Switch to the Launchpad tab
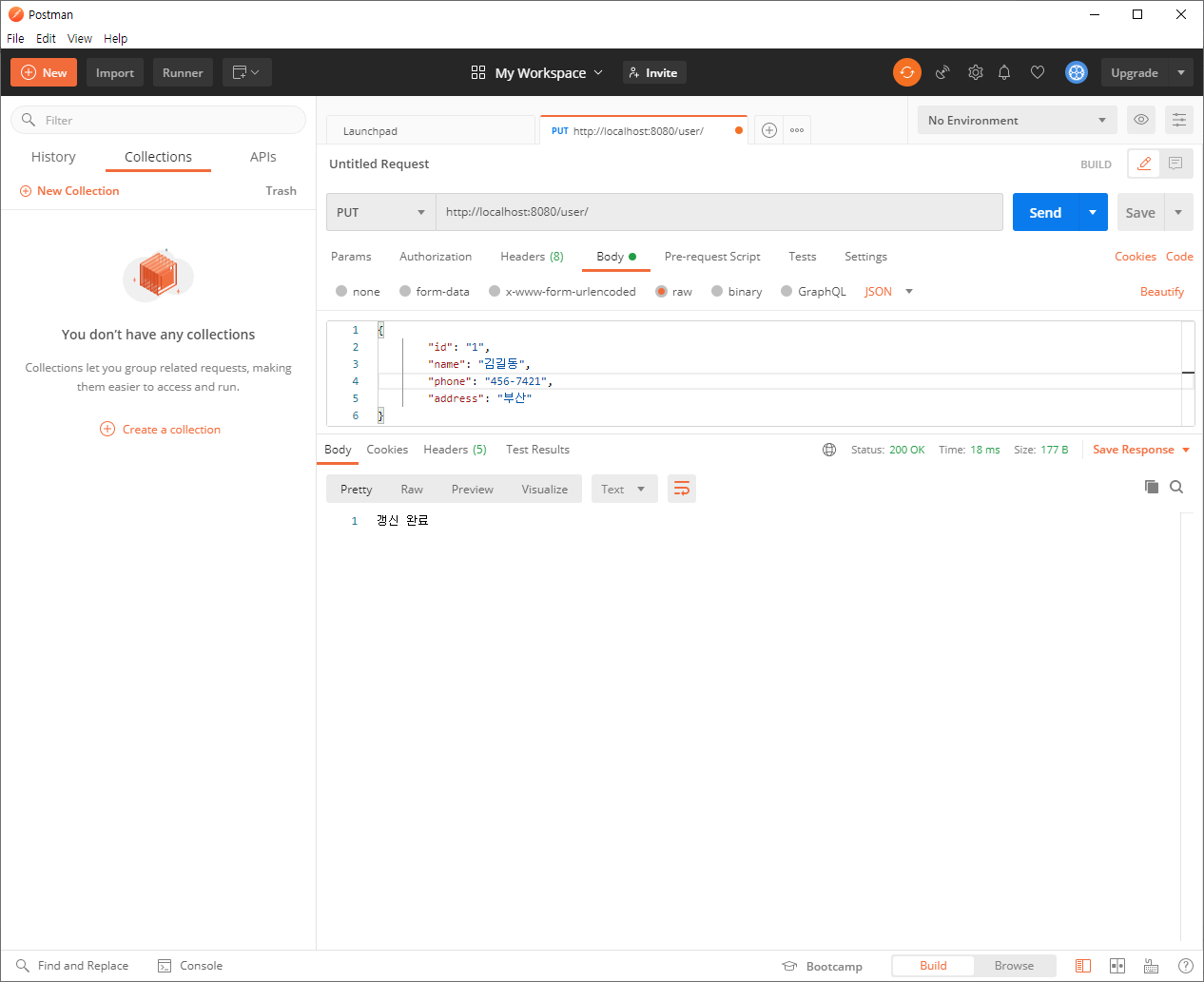1204x982 pixels. (x=431, y=130)
